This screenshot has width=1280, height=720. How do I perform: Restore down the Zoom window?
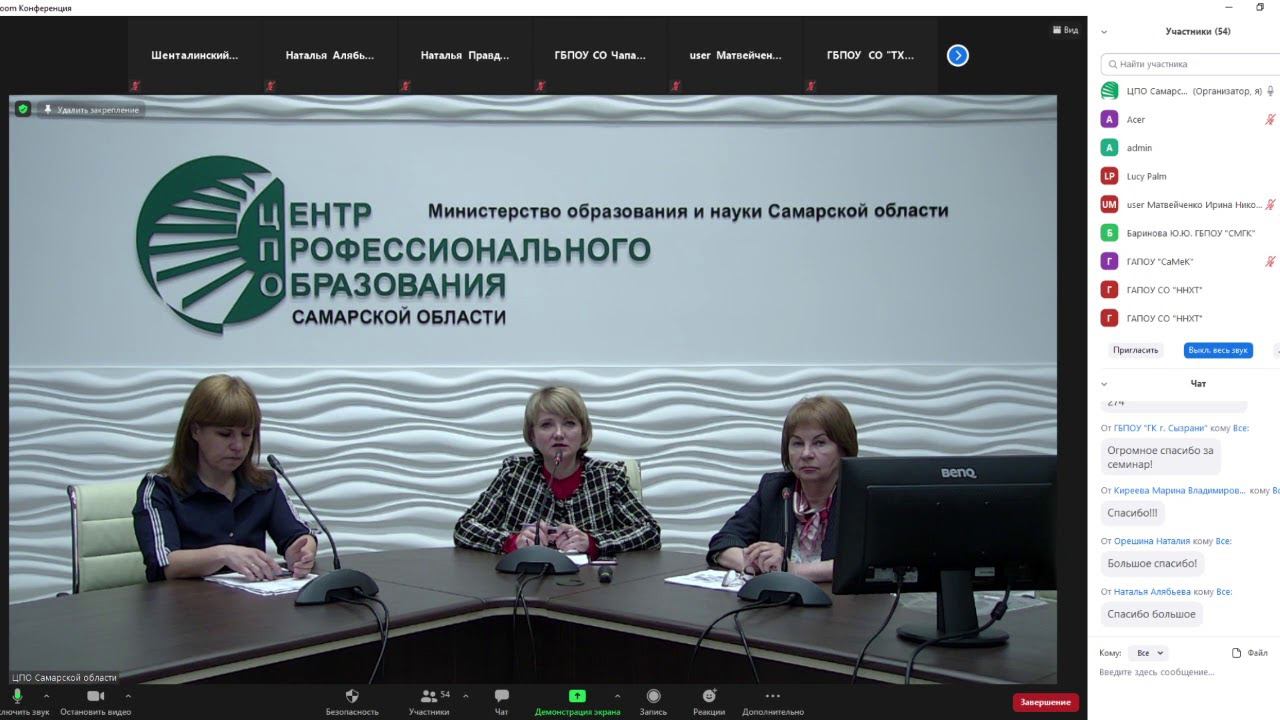(1260, 7)
